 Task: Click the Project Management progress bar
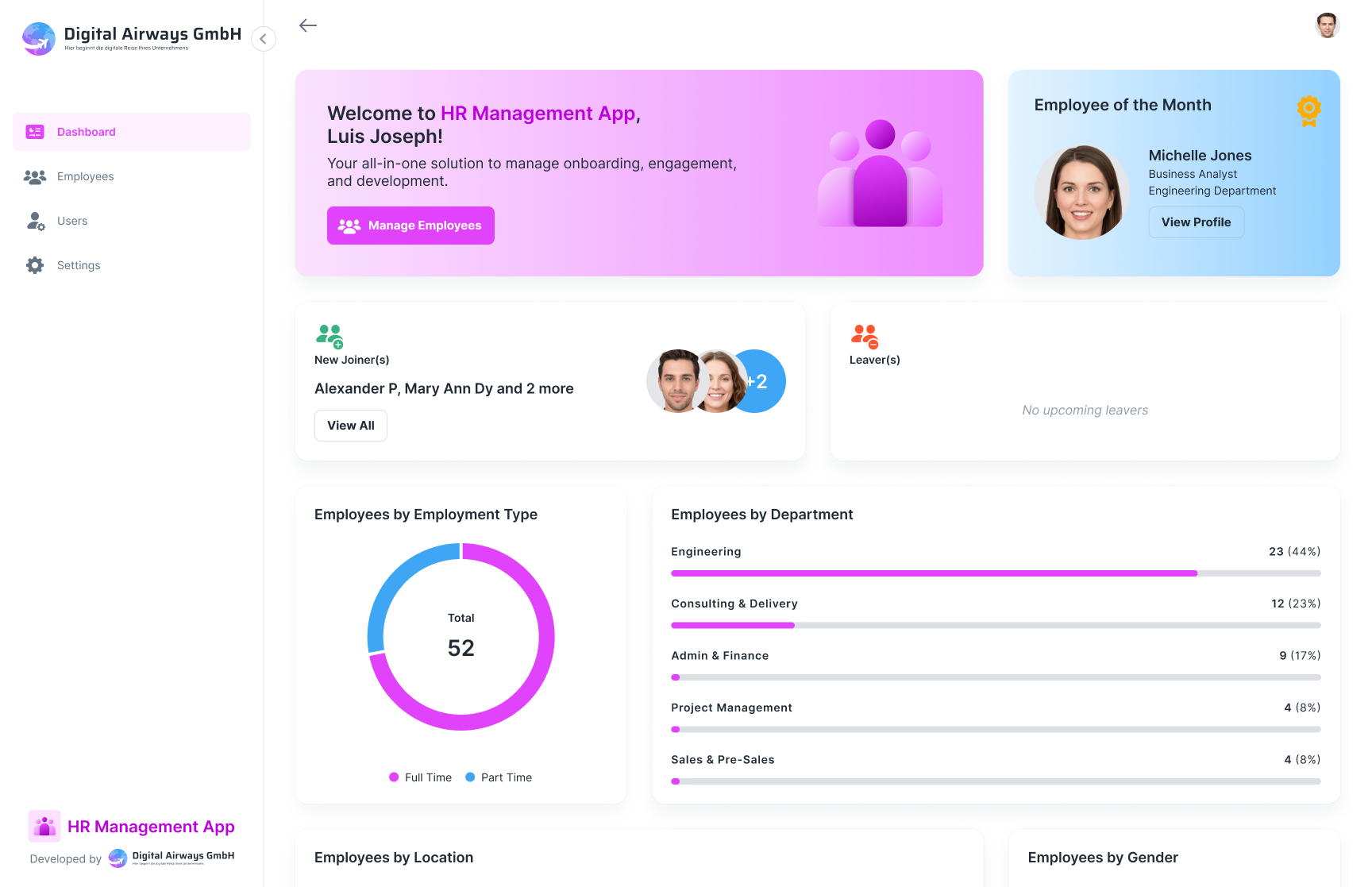(996, 730)
